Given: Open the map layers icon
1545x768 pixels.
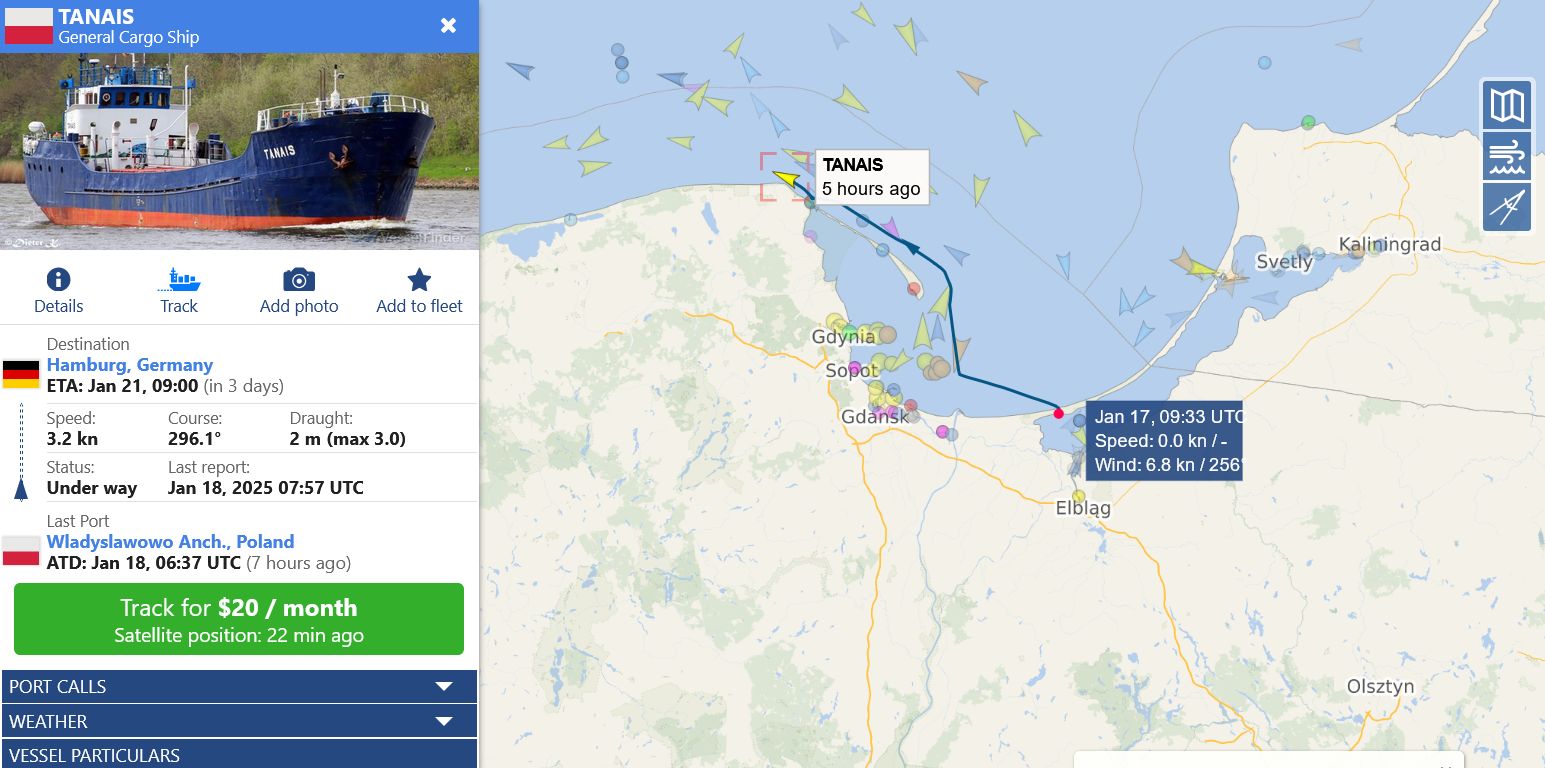Looking at the screenshot, I should [x=1507, y=105].
